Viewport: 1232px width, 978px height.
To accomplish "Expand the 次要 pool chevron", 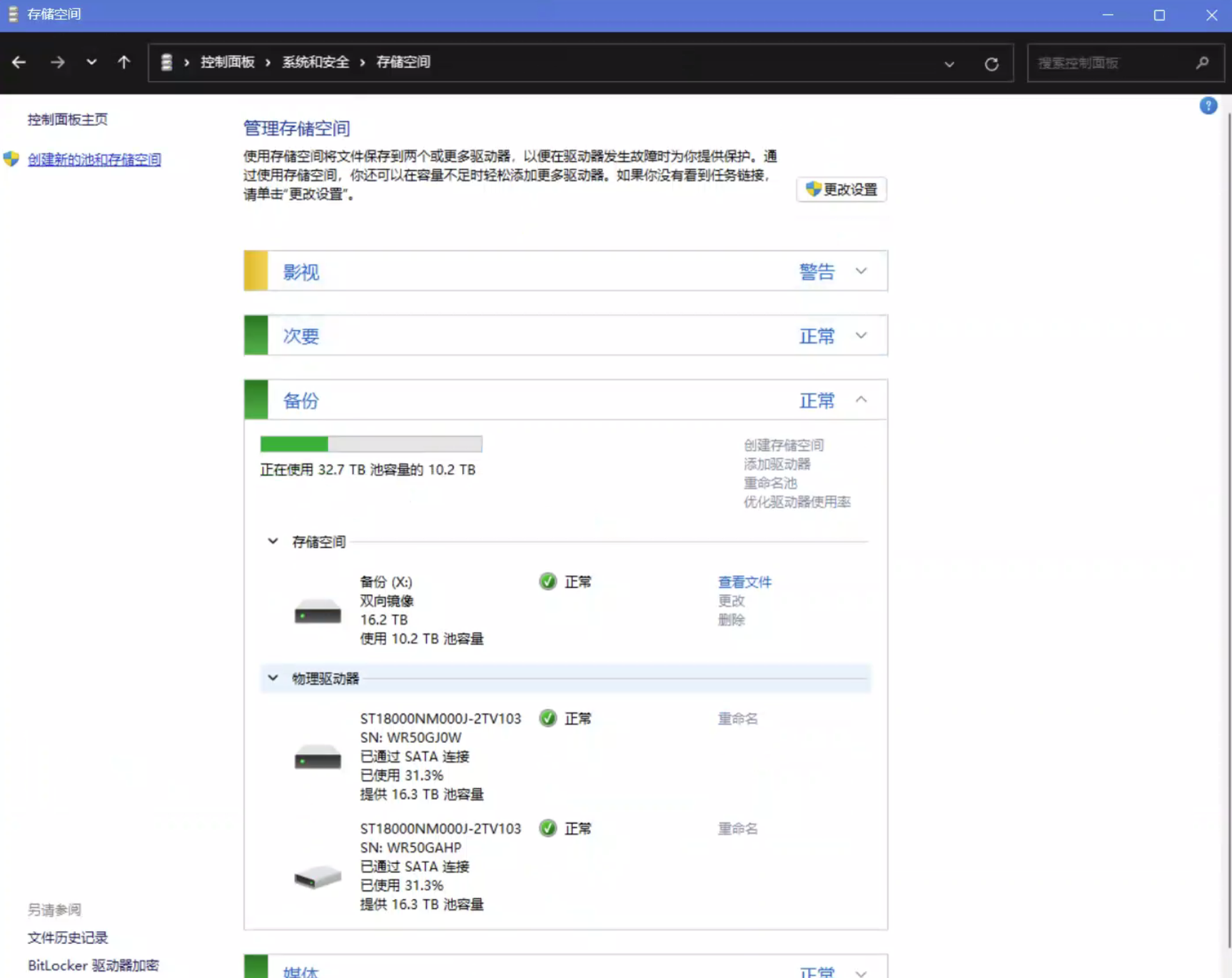I will pyautogui.click(x=861, y=335).
